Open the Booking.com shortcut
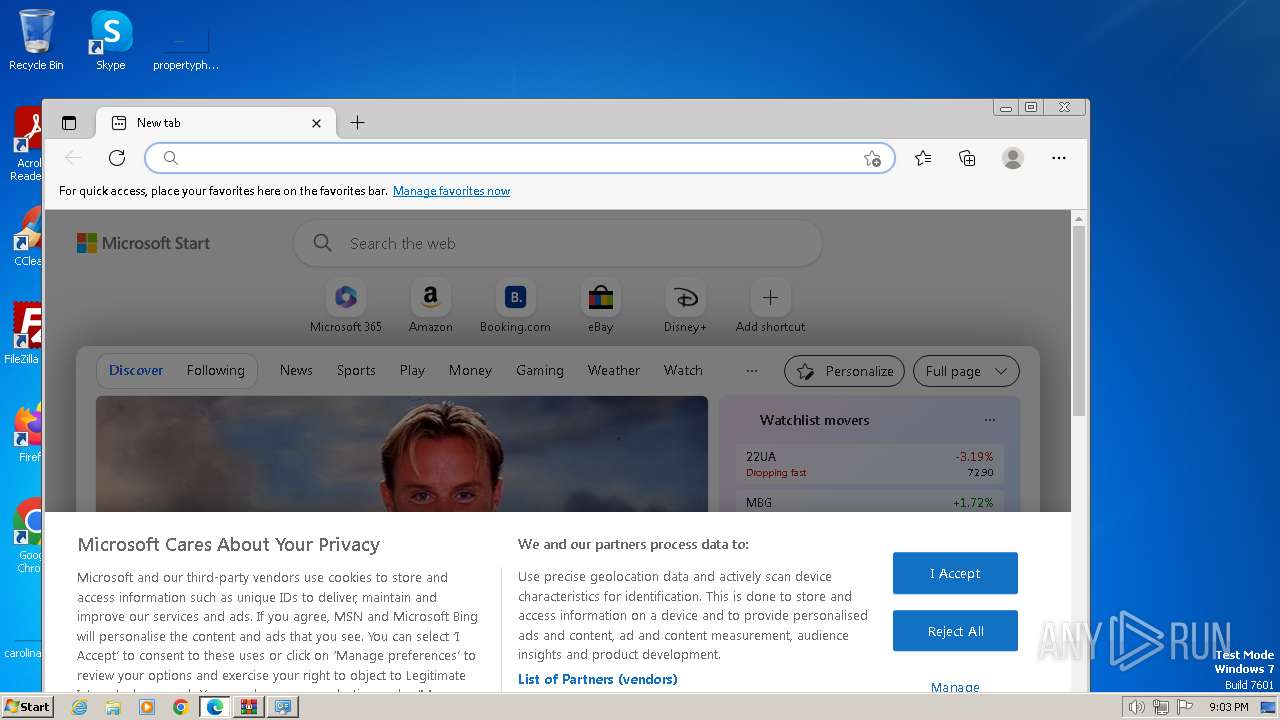Viewport: 1280px width, 720px height. point(515,307)
